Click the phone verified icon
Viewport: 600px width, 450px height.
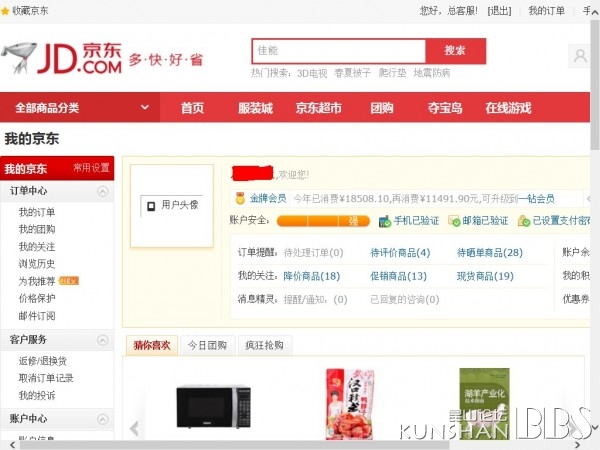[385, 221]
